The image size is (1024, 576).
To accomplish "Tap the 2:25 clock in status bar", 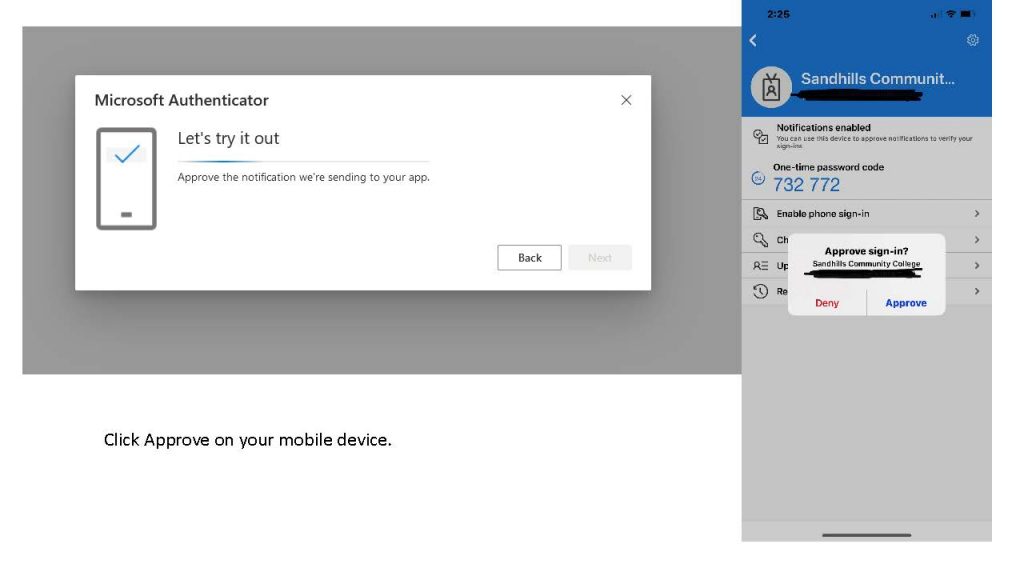I will [778, 14].
